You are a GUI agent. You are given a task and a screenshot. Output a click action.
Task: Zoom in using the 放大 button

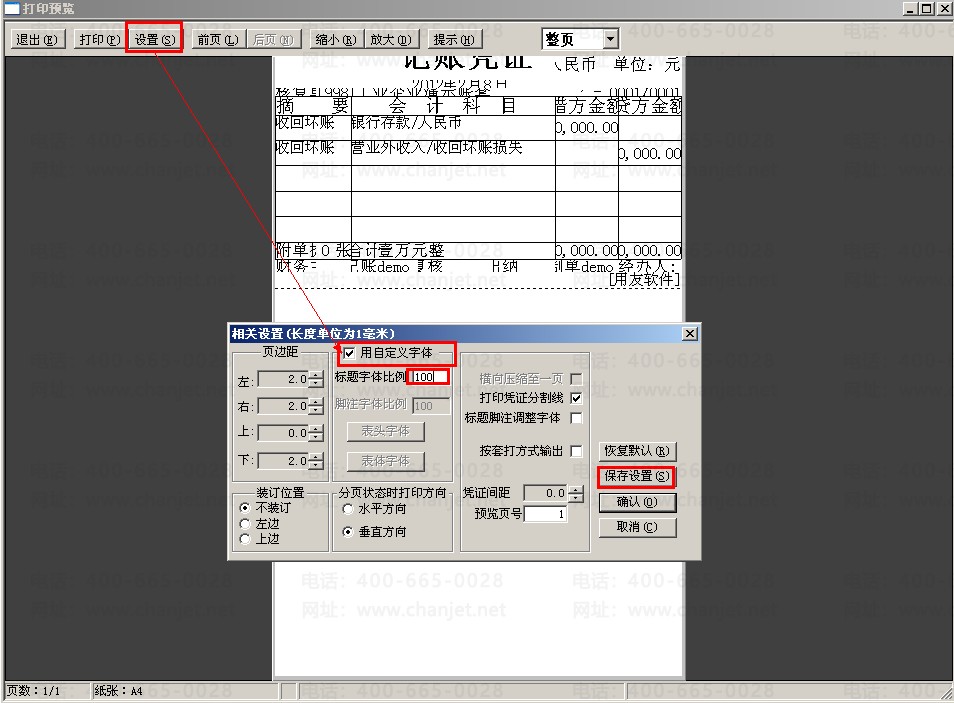390,40
